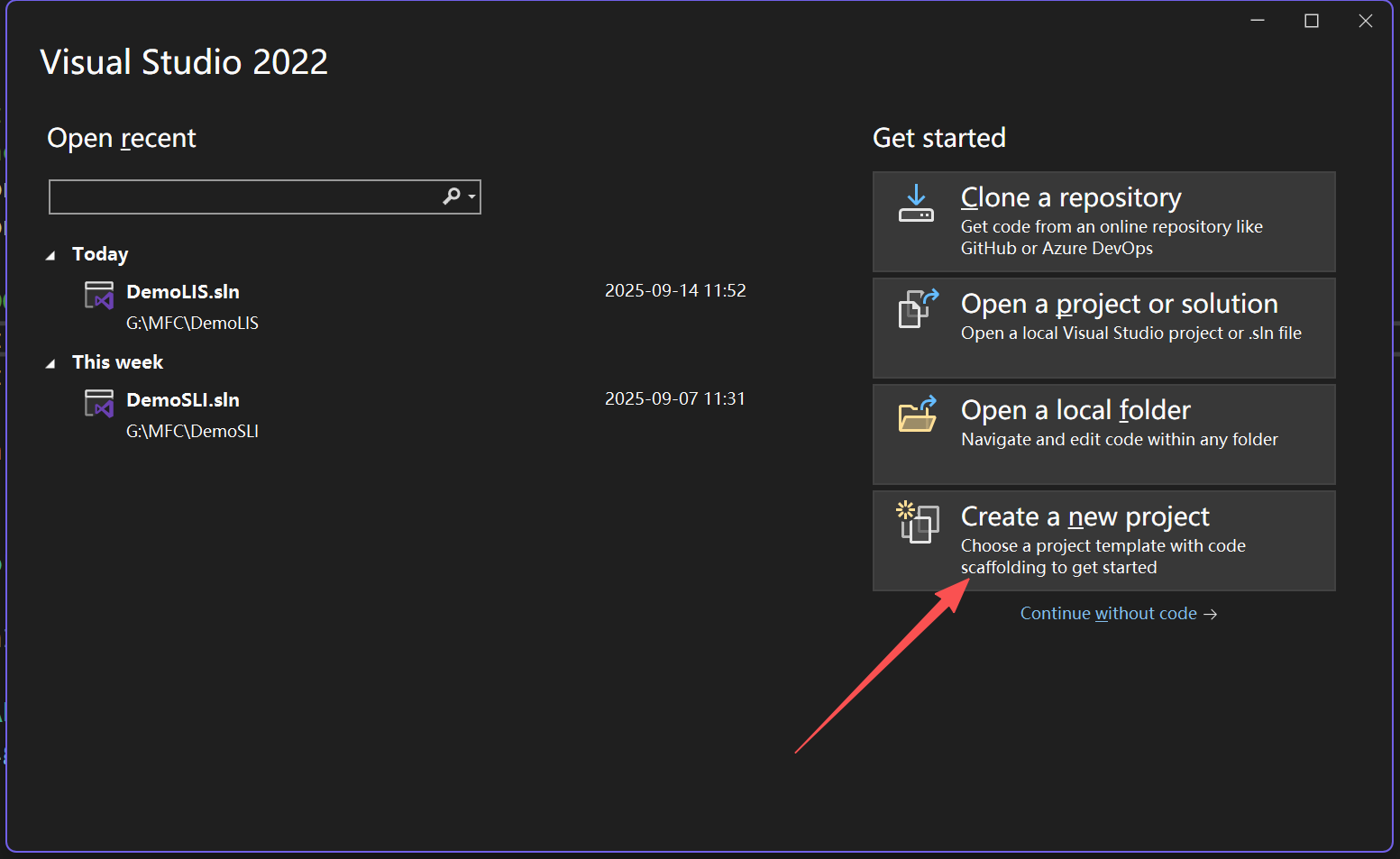Follow the Continue without code link
This screenshot has width=1400, height=859.
tap(1119, 614)
